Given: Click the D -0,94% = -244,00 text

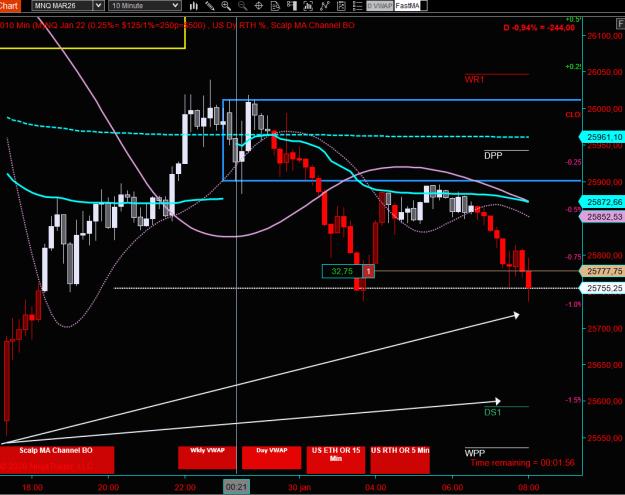Looking at the screenshot, I should [539, 28].
